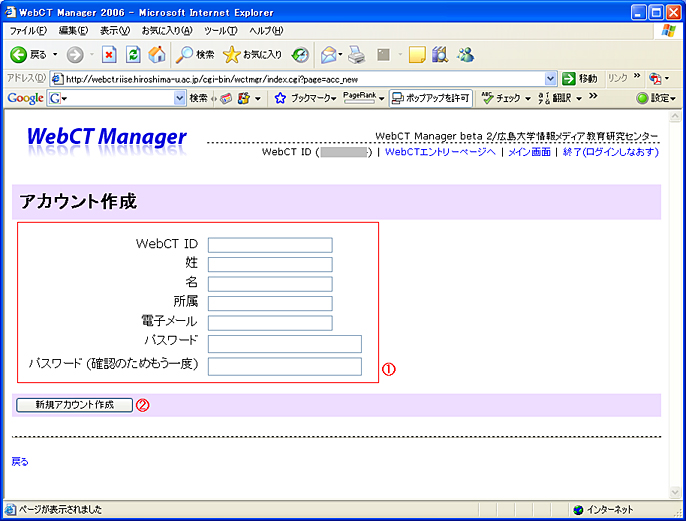Screen dimensions: 686x521
Task: Open Favorites (お気に入り) star toolbar button
Action: pos(252,55)
